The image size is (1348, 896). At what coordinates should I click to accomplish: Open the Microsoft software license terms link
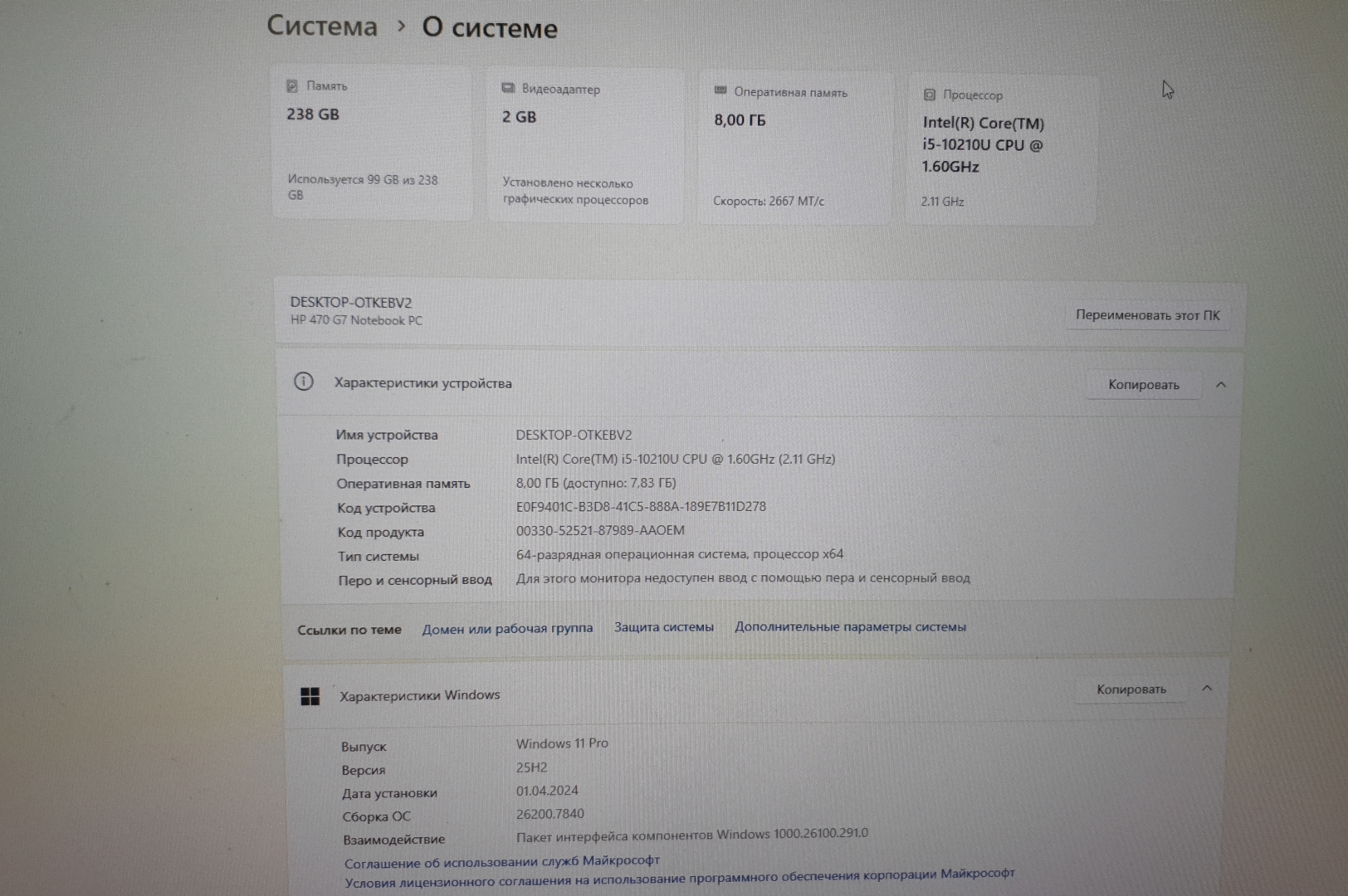click(x=679, y=878)
